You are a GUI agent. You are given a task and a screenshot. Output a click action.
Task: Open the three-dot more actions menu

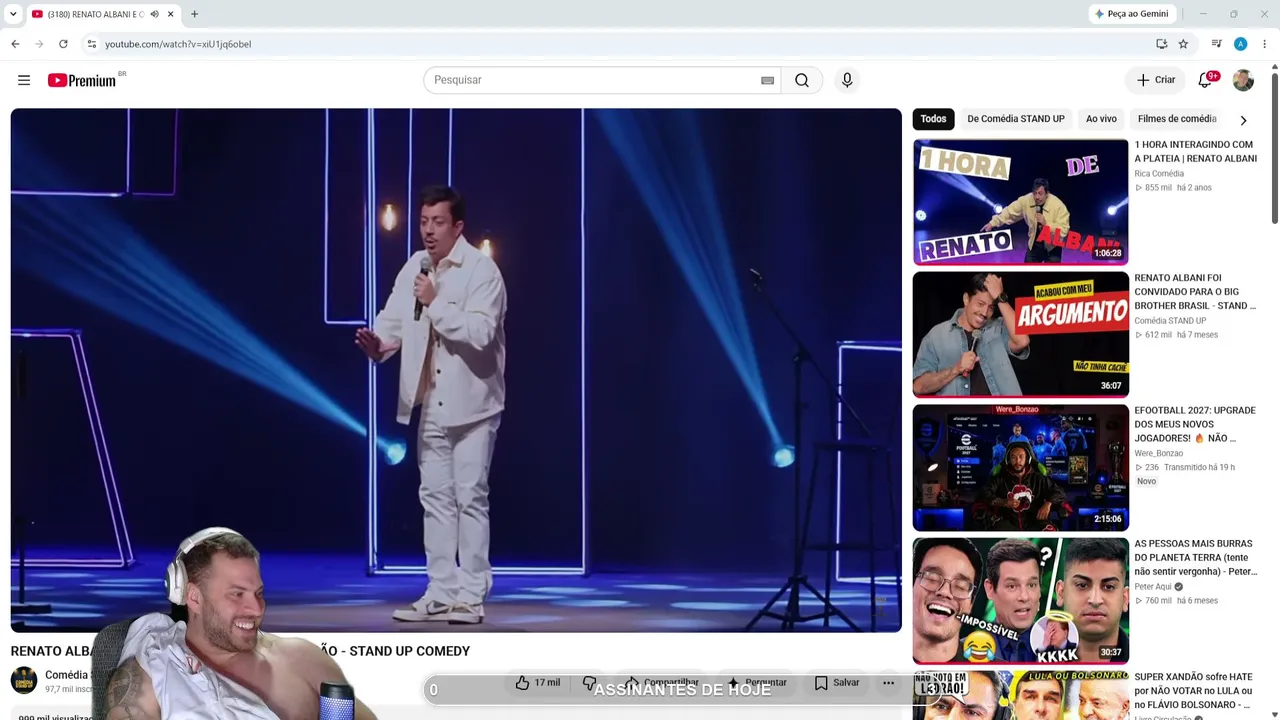(x=888, y=683)
